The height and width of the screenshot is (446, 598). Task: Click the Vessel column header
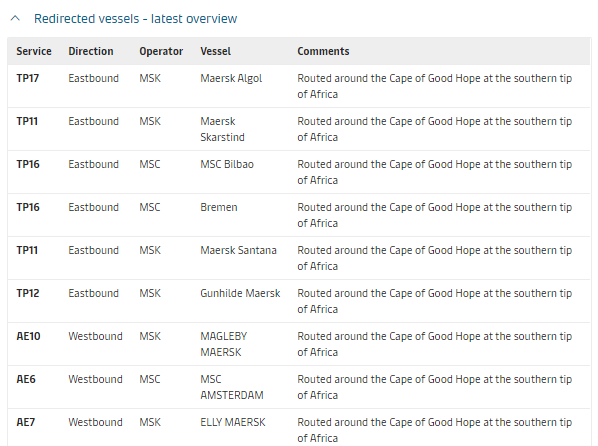215,51
